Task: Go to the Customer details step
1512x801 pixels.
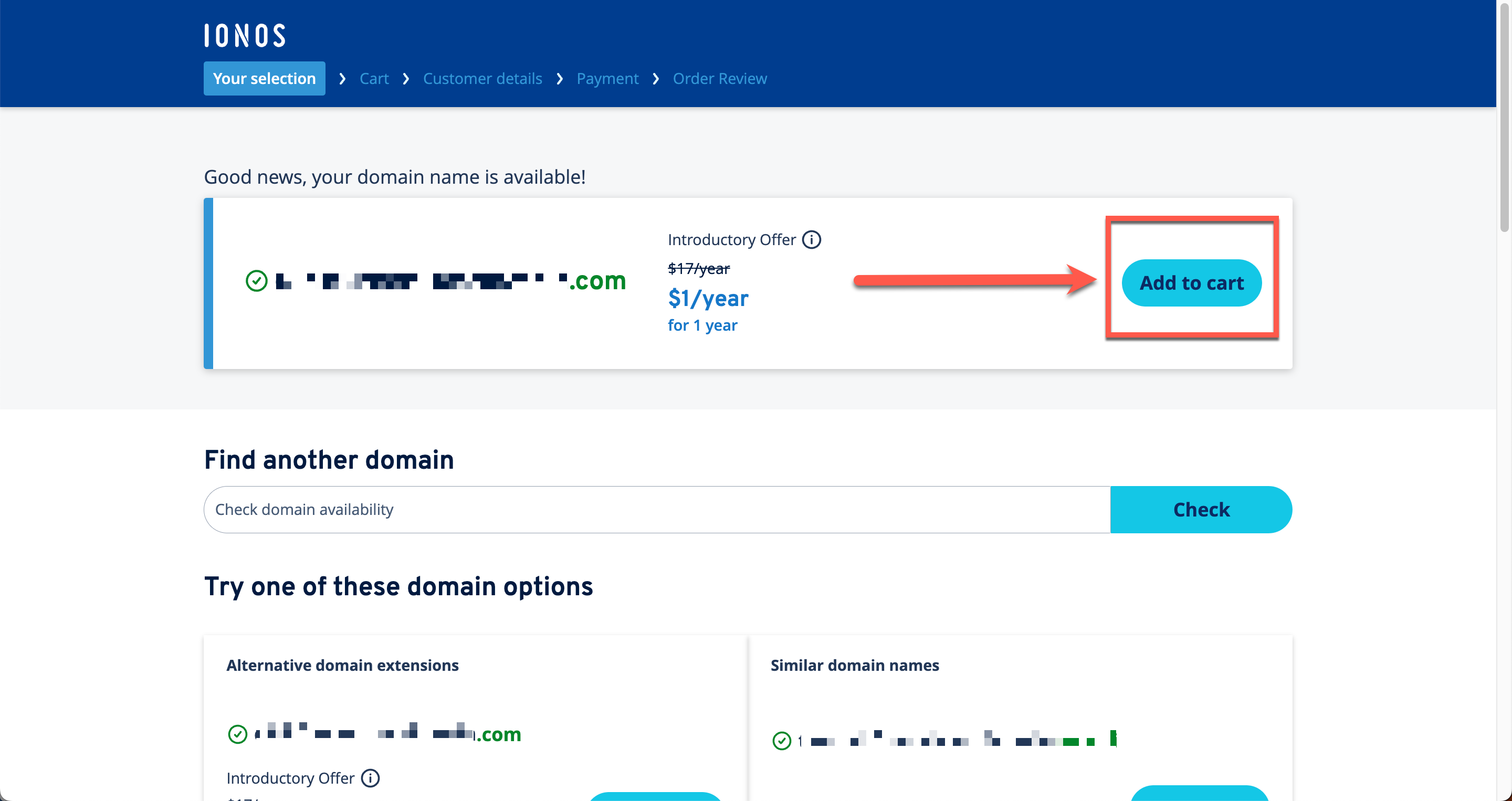Action: pos(482,78)
